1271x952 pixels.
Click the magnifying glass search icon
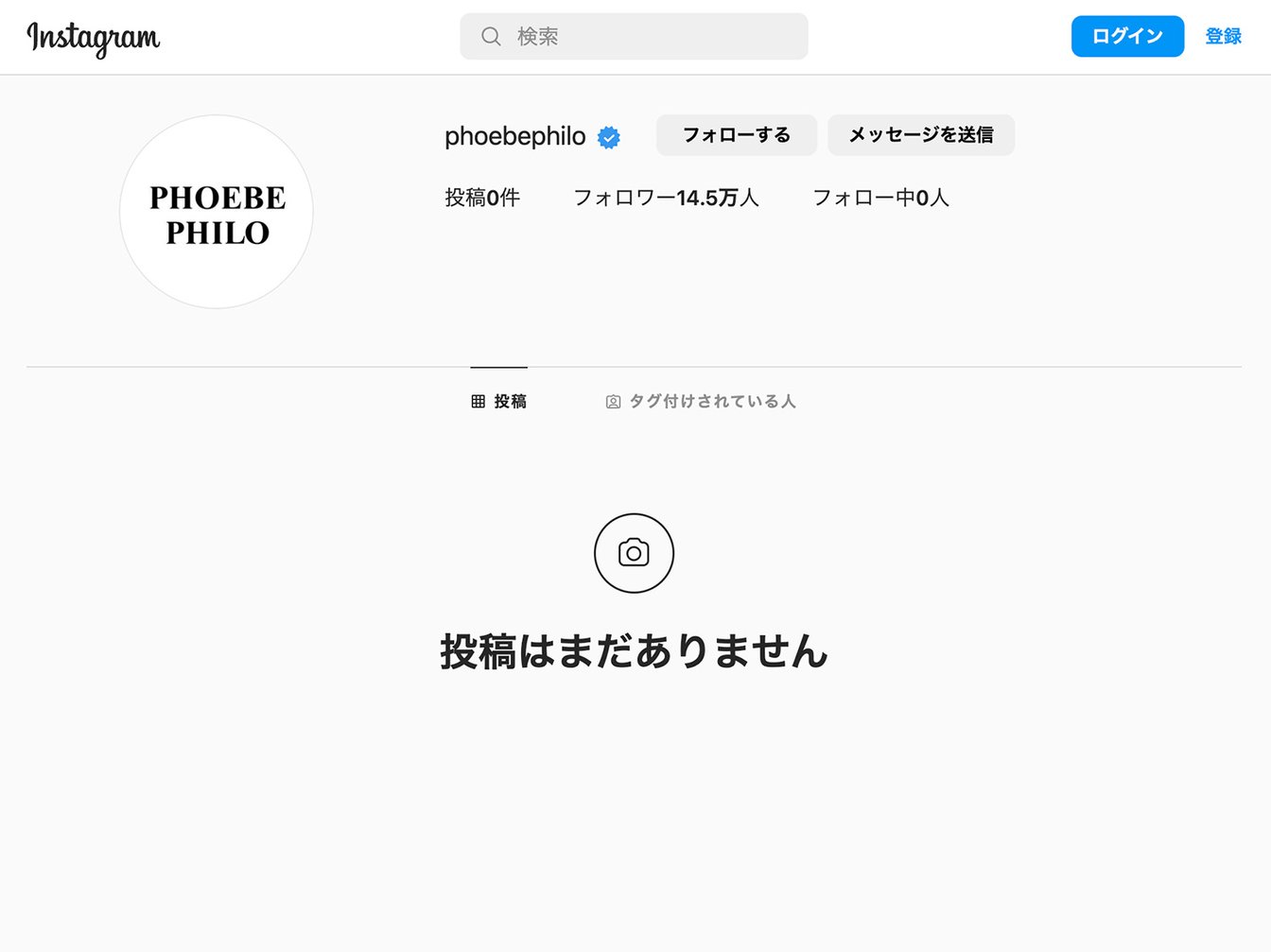(491, 37)
